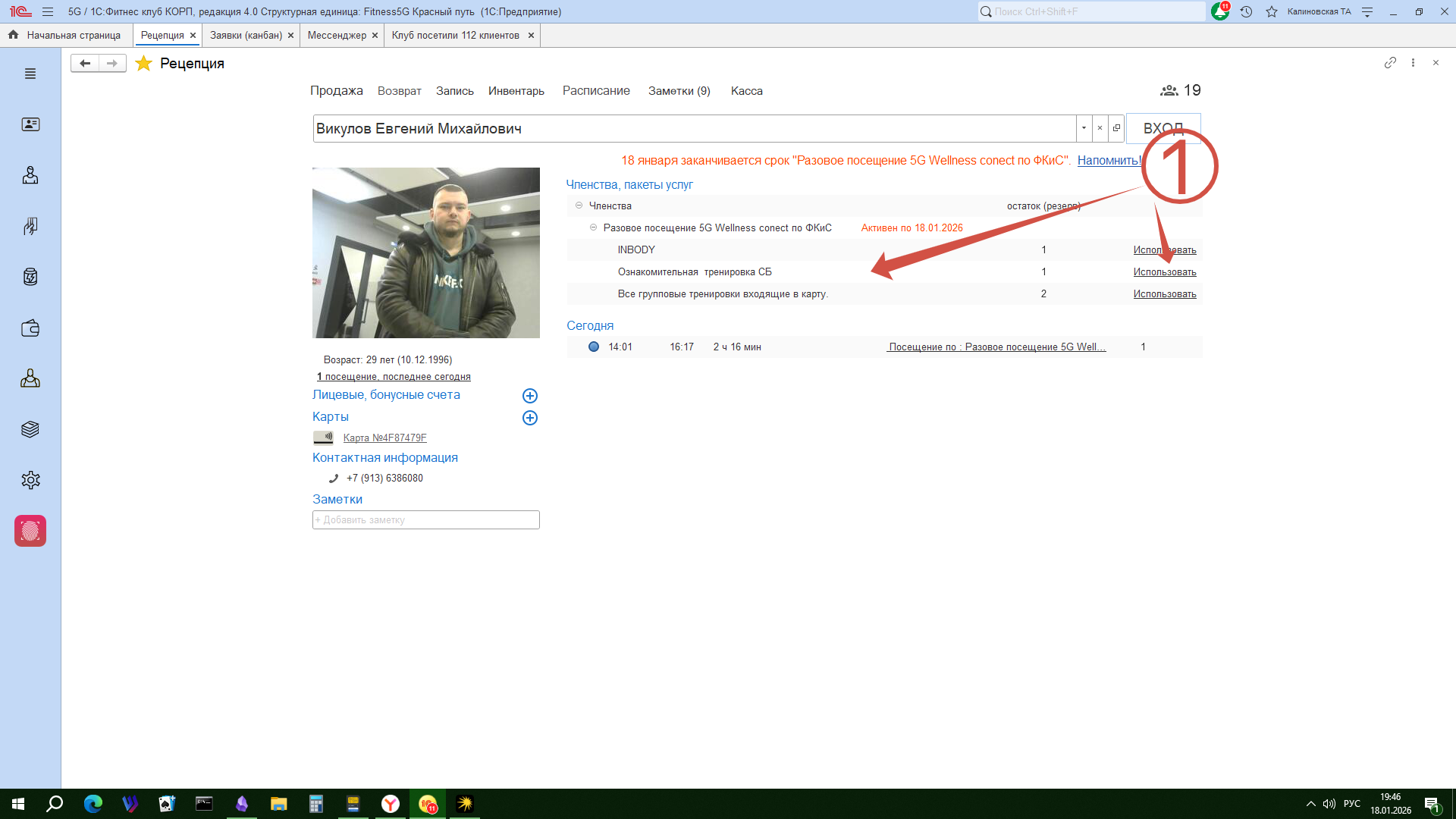This screenshot has height=819, width=1456.
Task: Open the client name dropdown arrow
Action: coord(1084,128)
